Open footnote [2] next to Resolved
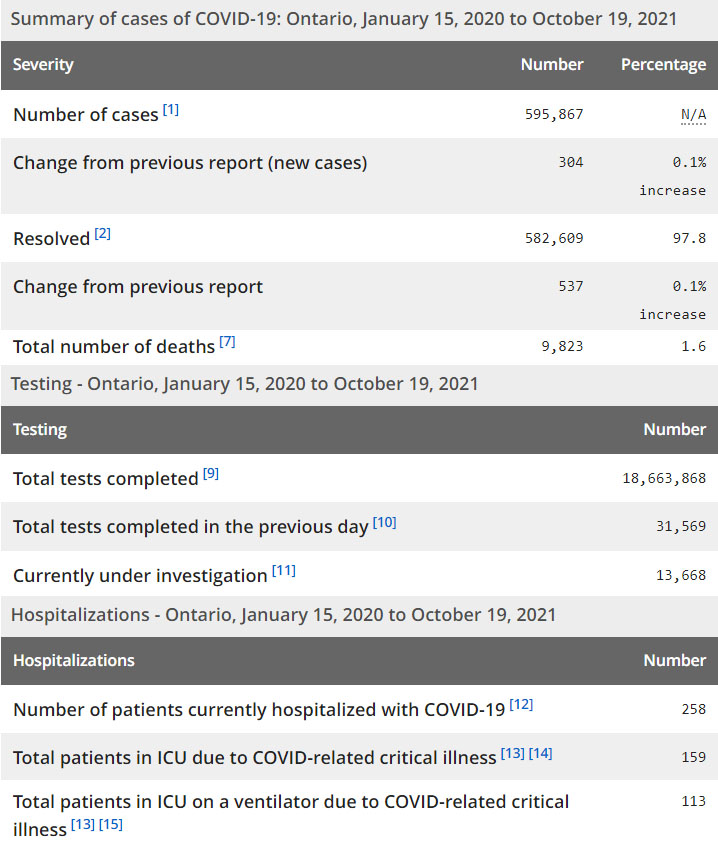The width and height of the screenshot is (718, 846). [x=103, y=234]
